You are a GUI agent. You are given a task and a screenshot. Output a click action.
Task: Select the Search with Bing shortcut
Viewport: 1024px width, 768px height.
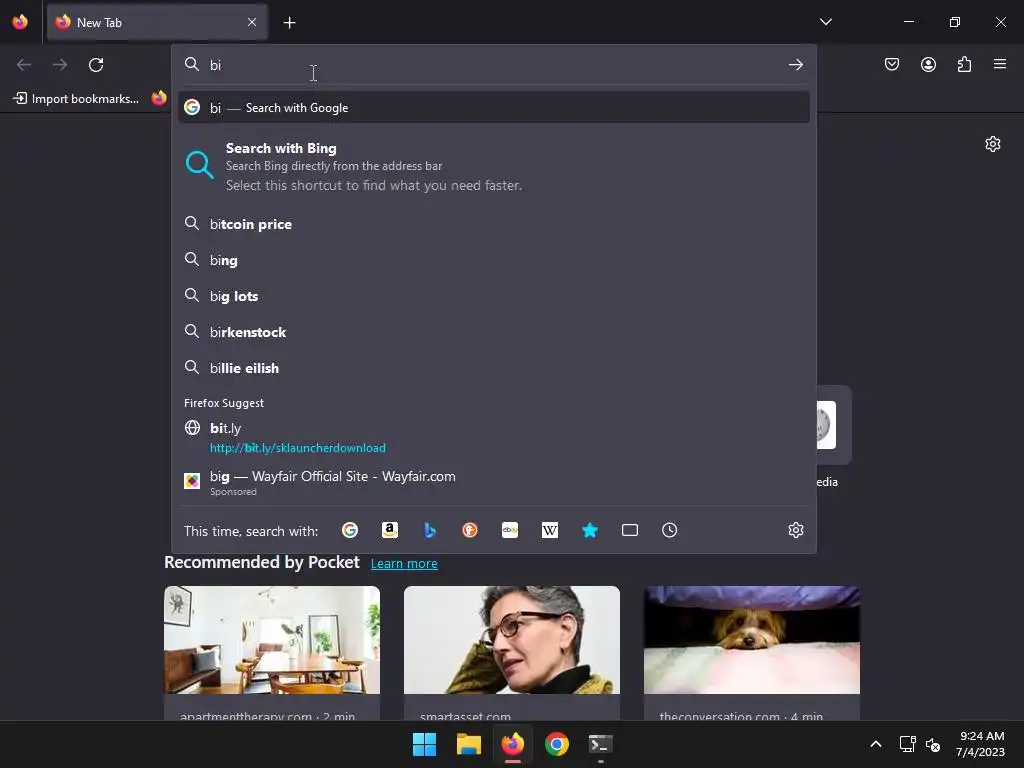click(494, 167)
